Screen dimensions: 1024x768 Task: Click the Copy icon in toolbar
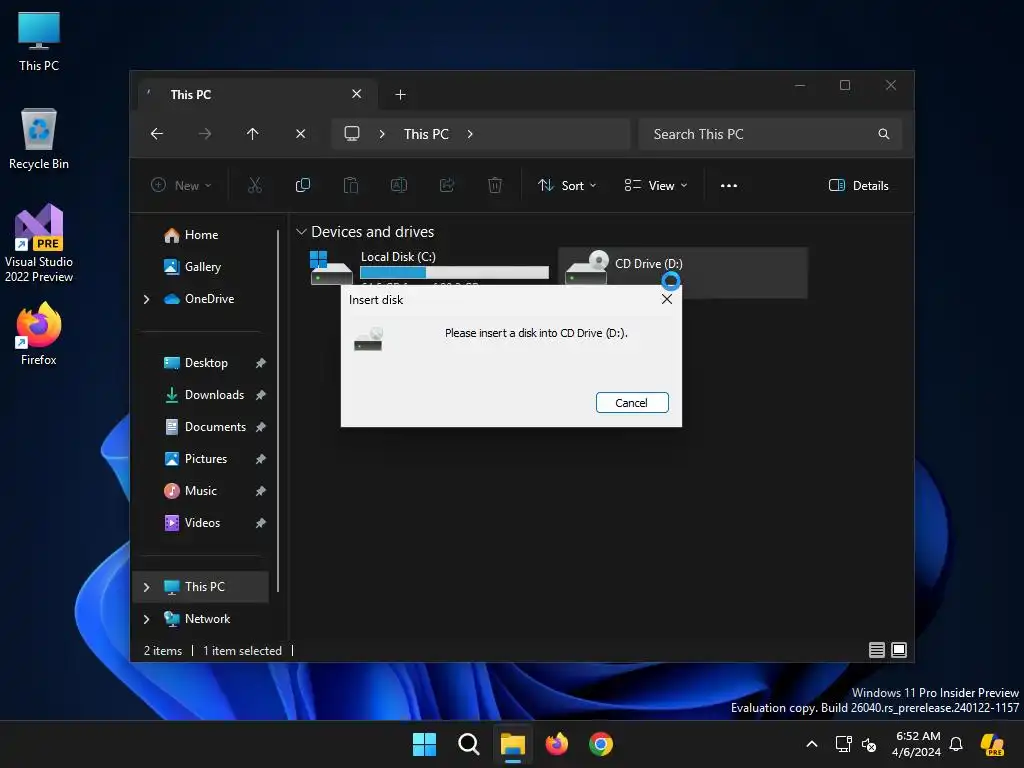(x=302, y=185)
